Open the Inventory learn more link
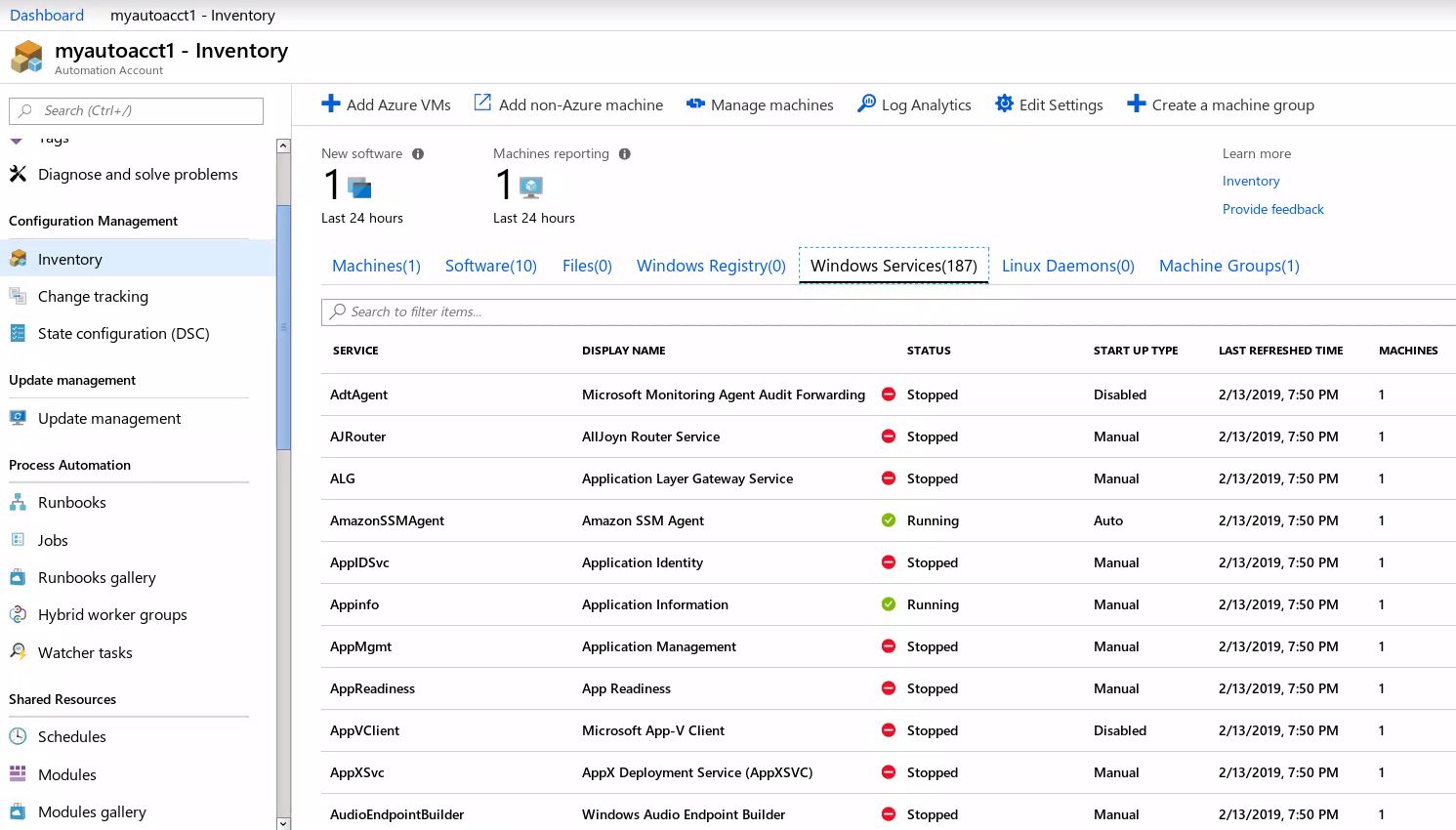Viewport: 1456px width, 830px height. coord(1250,181)
